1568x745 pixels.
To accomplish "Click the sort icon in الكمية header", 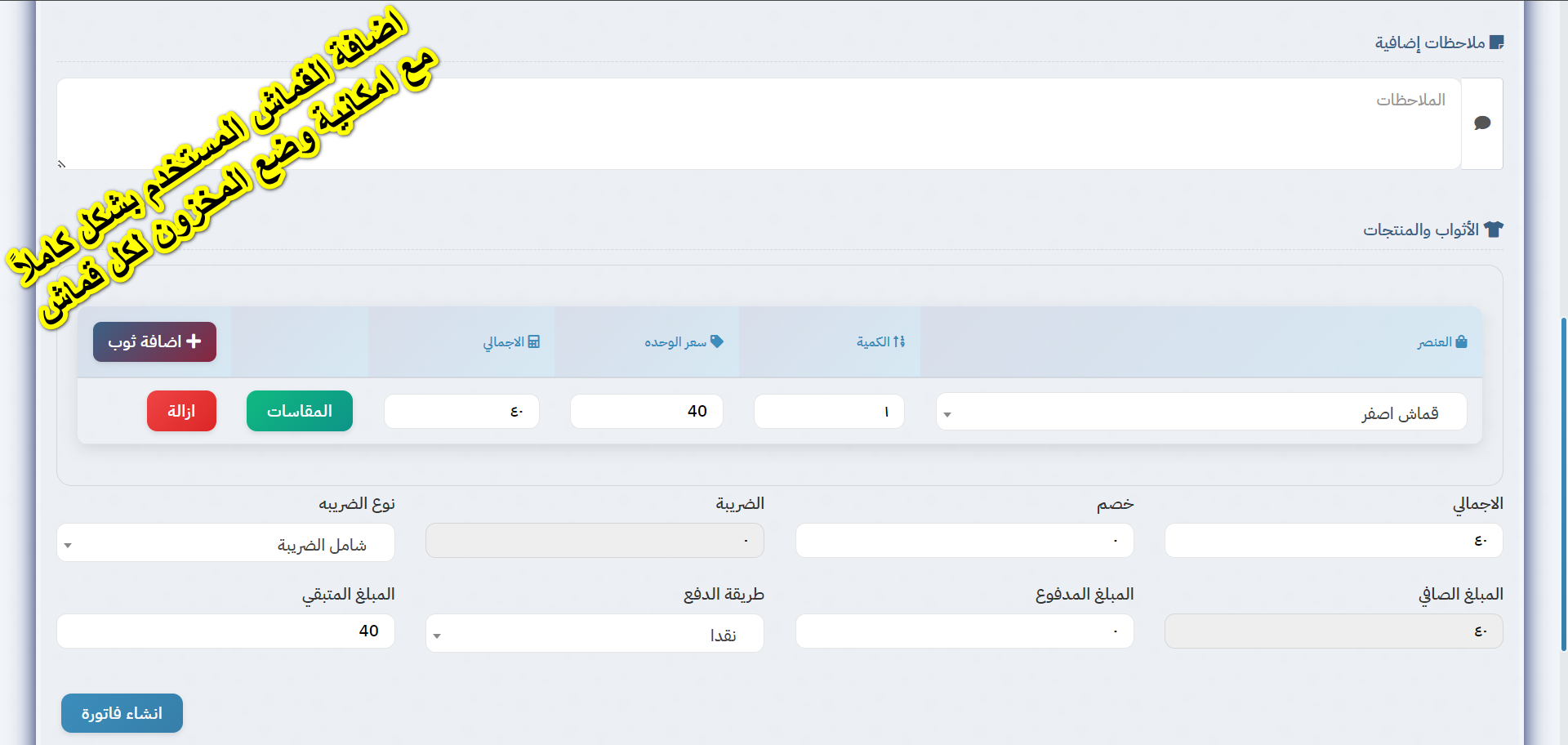I will [899, 341].
